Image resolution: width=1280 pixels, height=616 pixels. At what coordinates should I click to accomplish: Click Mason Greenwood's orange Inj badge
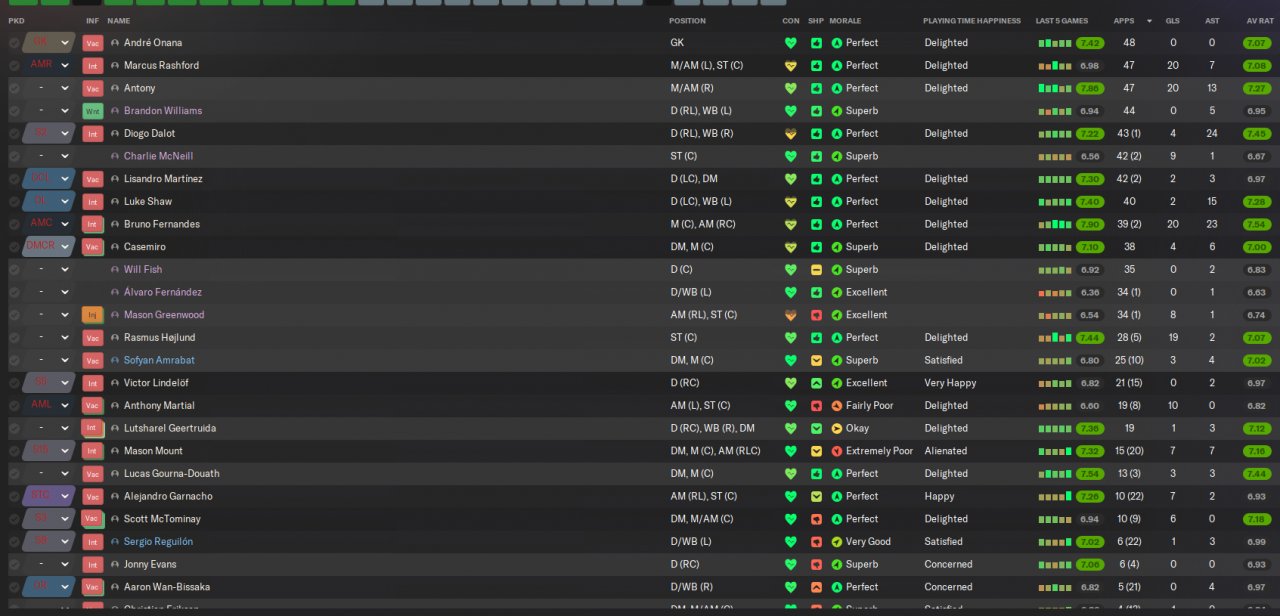point(92,315)
